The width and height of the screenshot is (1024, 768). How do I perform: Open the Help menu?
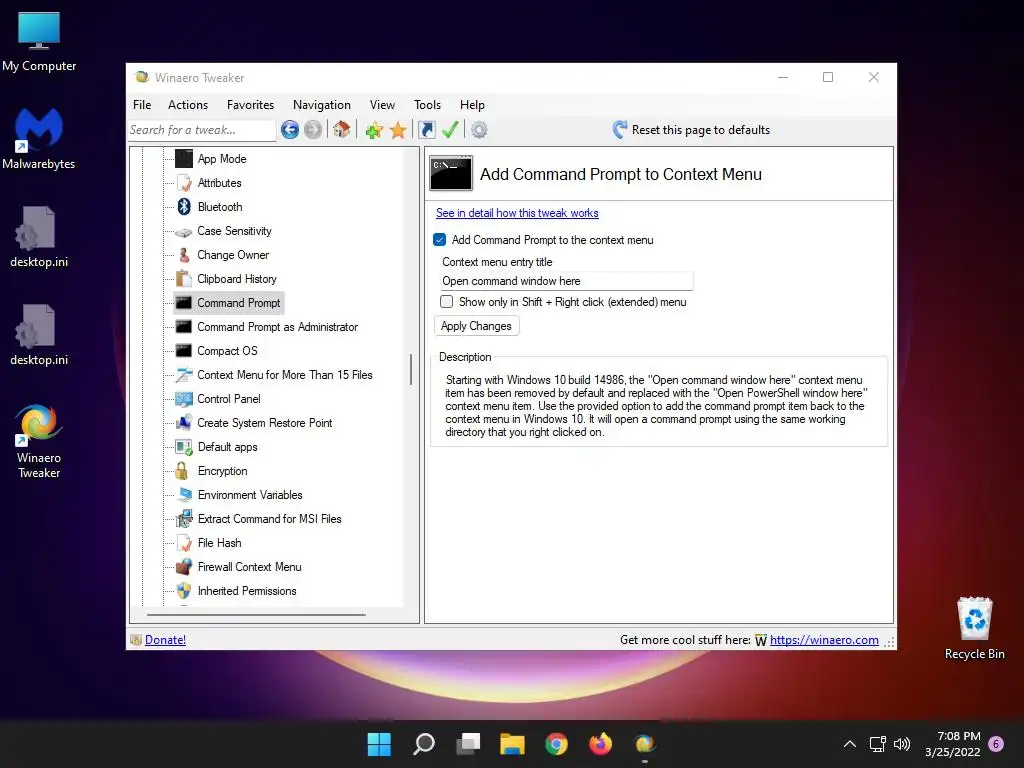(472, 104)
